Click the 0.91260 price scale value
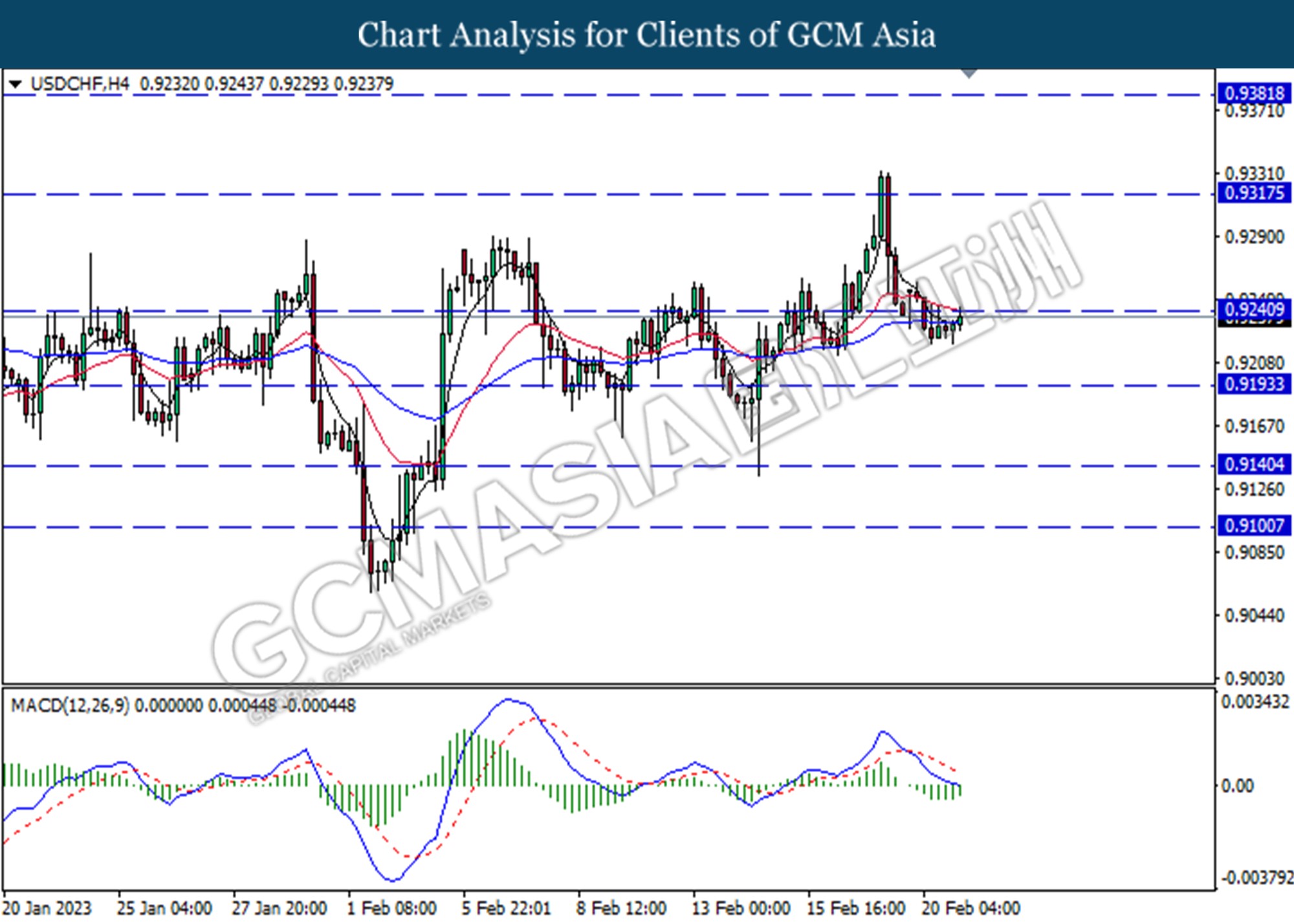Screen dimensions: 1294x924 coord(1255,490)
